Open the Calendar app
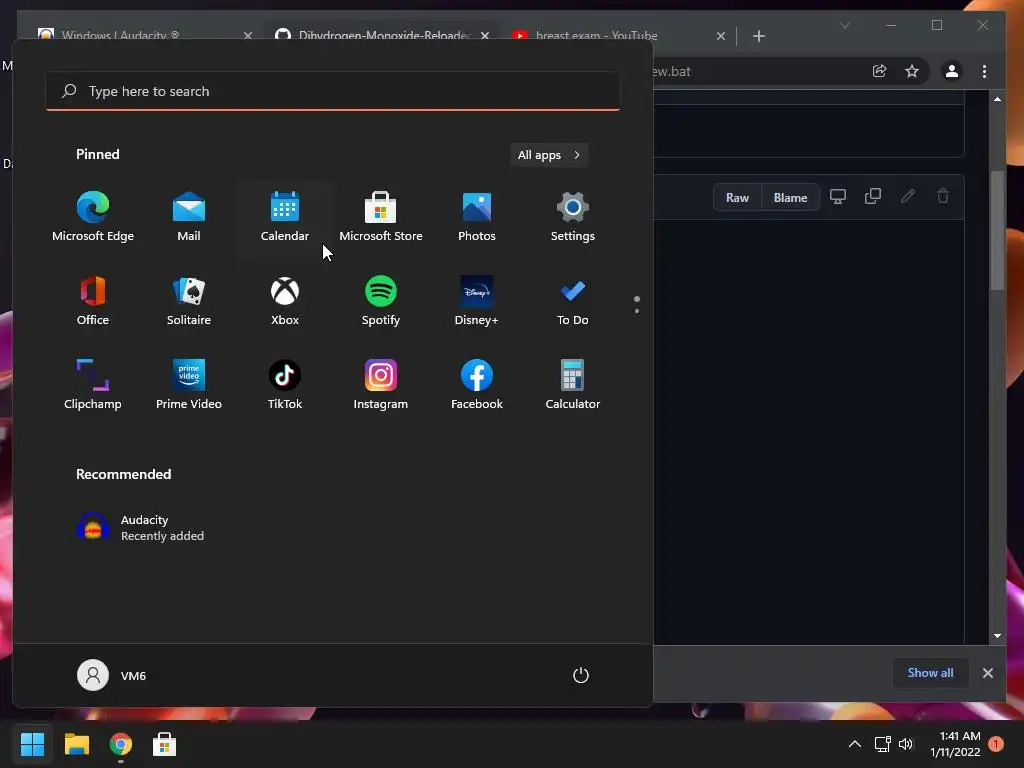 click(x=285, y=217)
